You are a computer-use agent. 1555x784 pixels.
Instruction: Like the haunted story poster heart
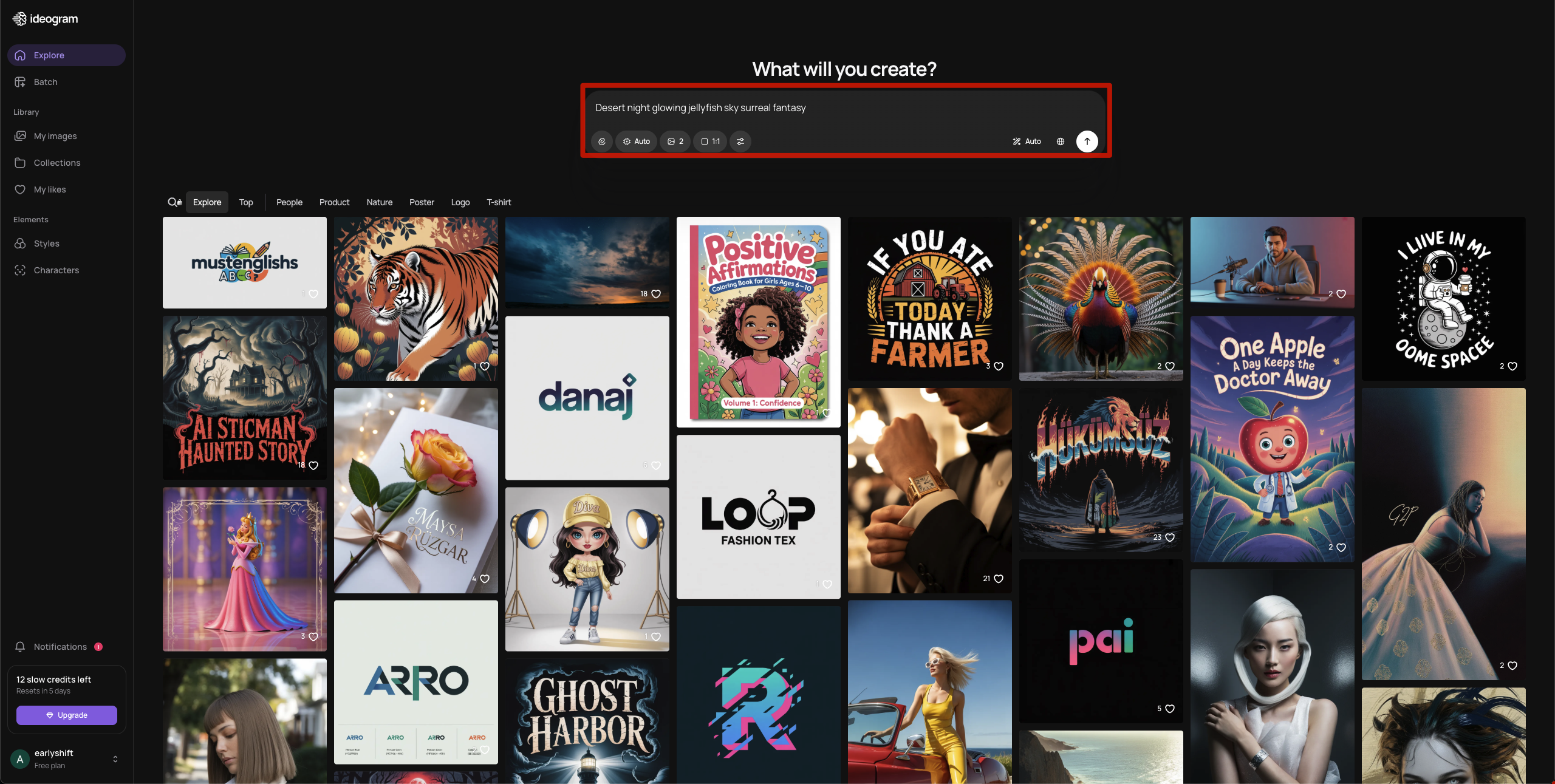(313, 466)
